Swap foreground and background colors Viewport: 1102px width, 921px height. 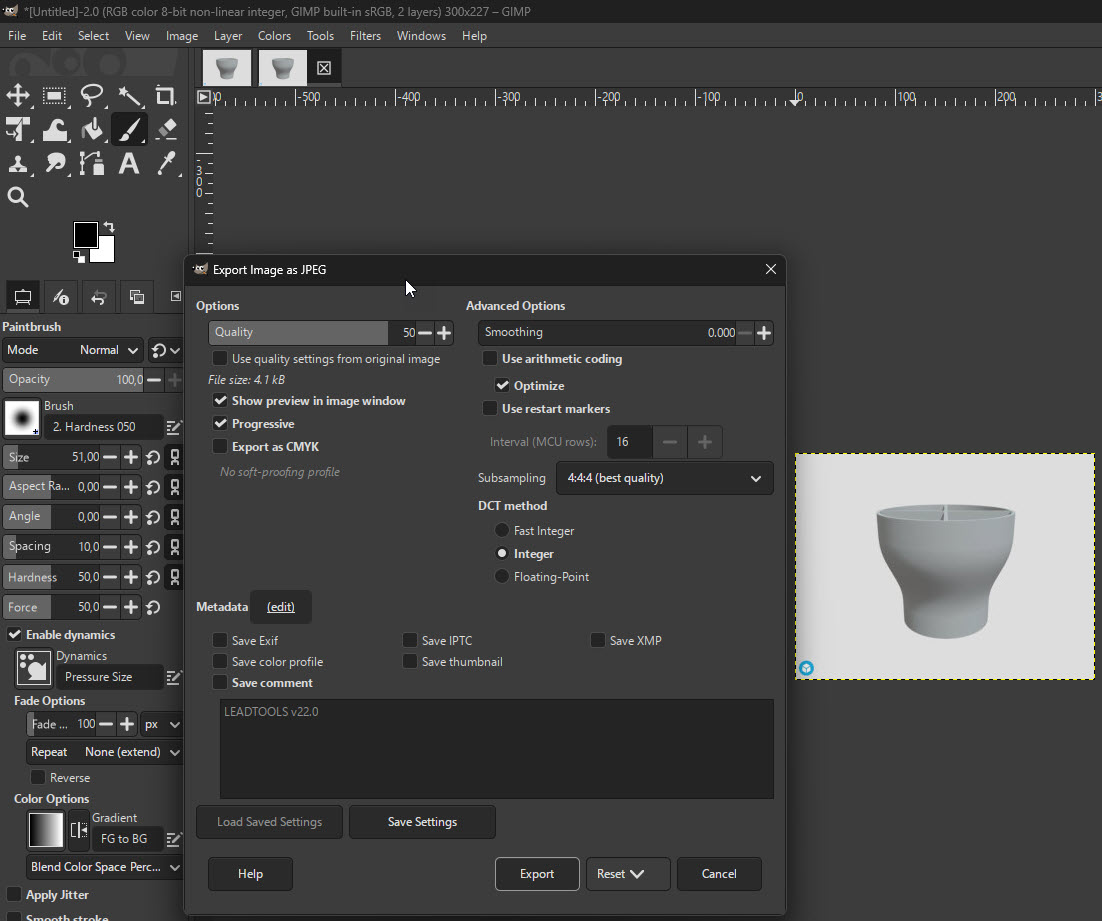(110, 226)
